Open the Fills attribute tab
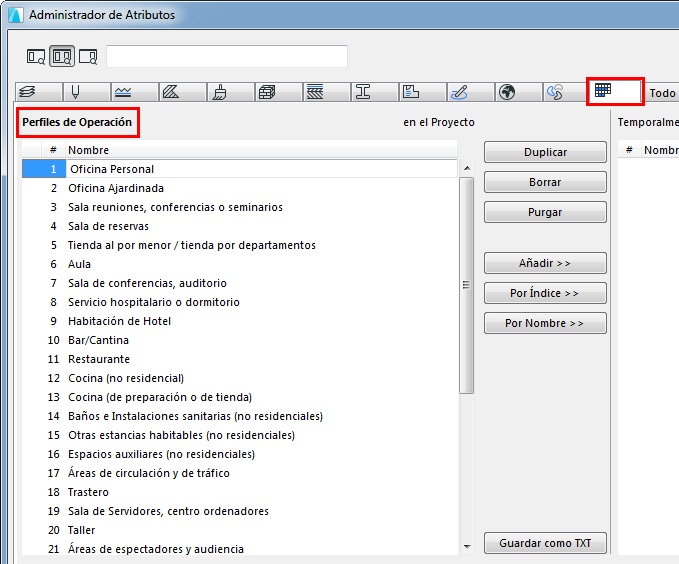679x564 pixels. click(183, 92)
